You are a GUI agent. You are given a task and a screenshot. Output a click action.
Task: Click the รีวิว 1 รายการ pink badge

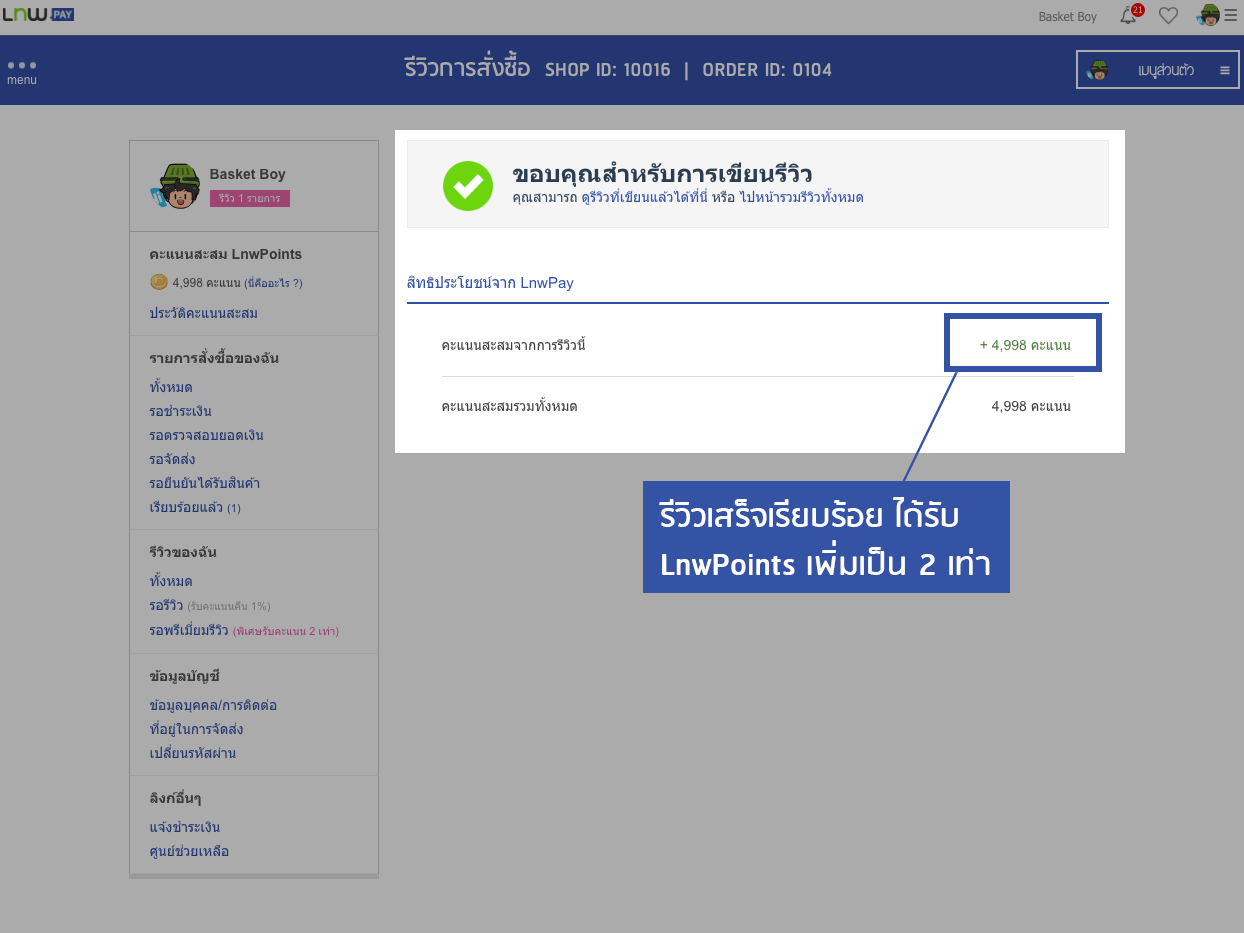[x=249, y=199]
